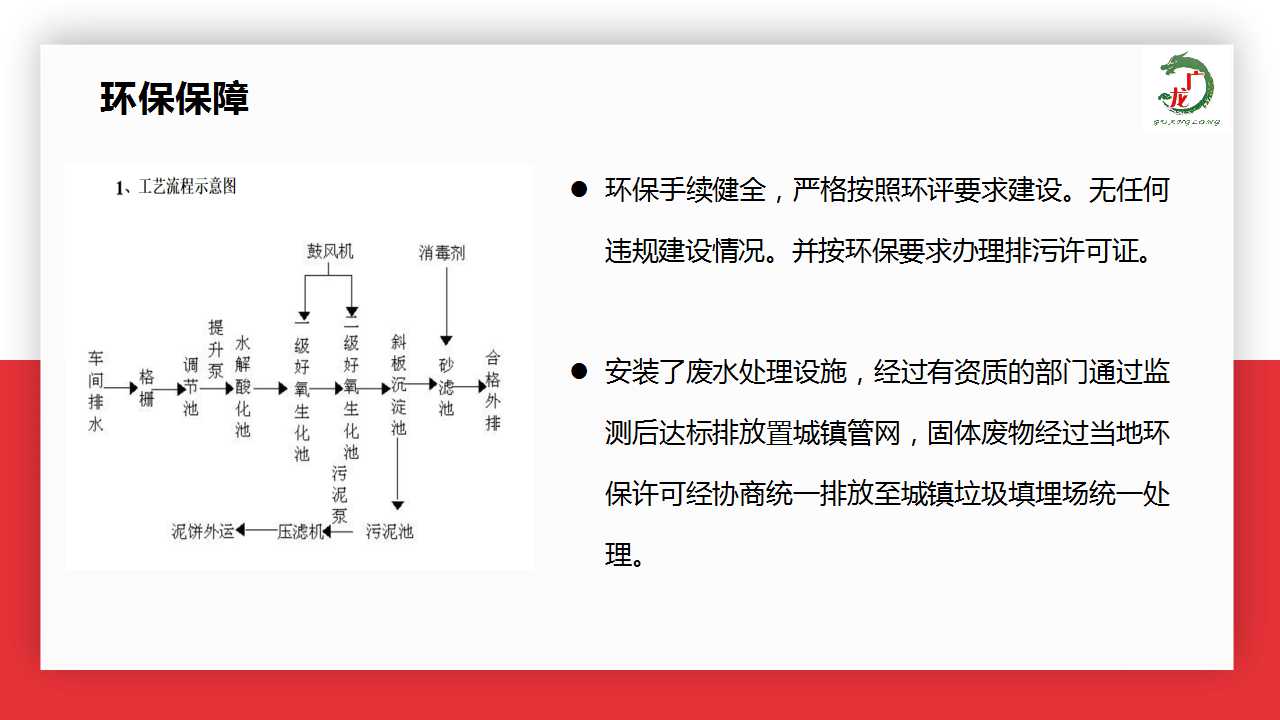The height and width of the screenshot is (720, 1280).
Task: Select the 调节池 flowchart node
Action: pyautogui.click(x=190, y=386)
